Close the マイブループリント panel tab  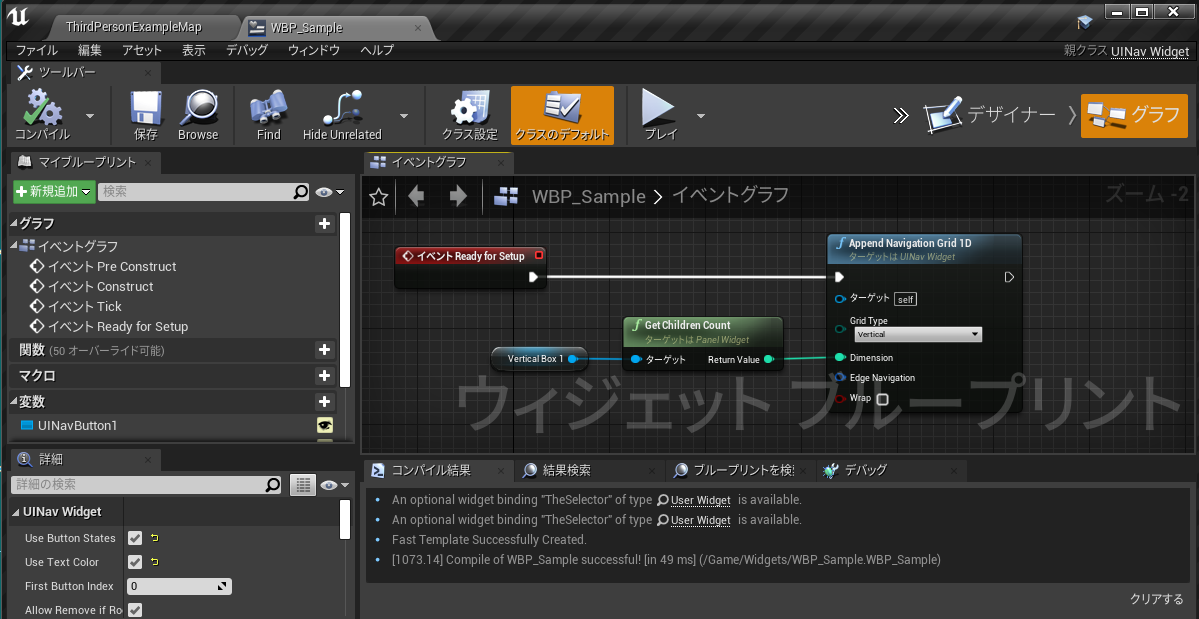(148, 163)
